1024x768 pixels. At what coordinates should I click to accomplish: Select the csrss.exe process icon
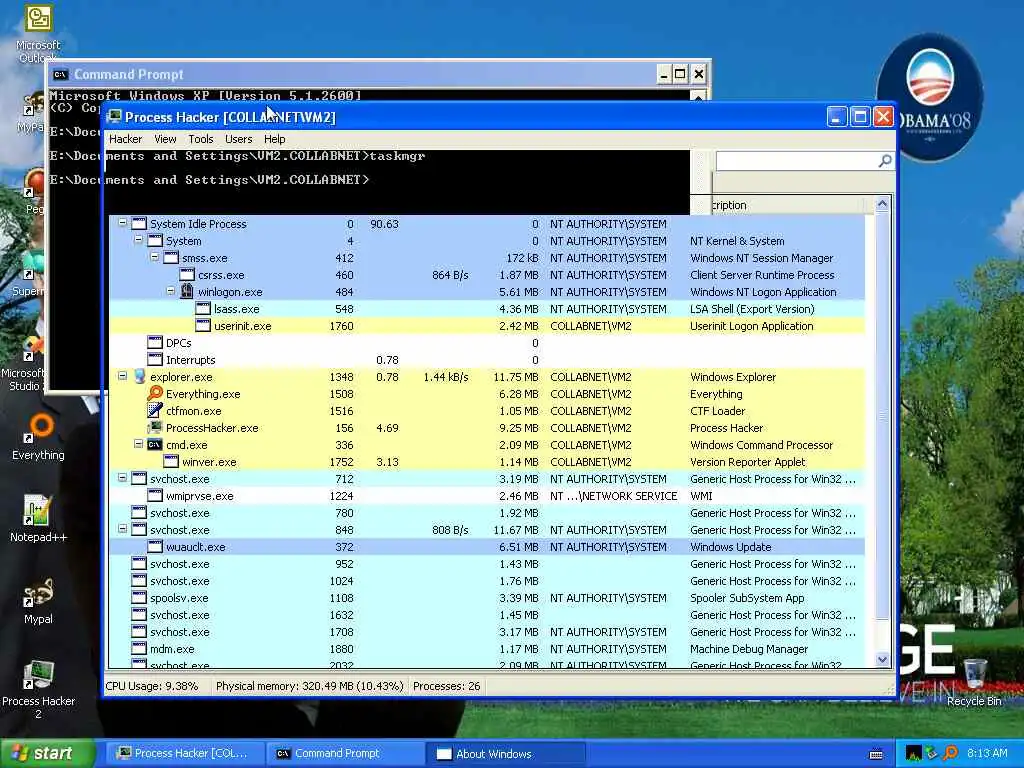[187, 274]
